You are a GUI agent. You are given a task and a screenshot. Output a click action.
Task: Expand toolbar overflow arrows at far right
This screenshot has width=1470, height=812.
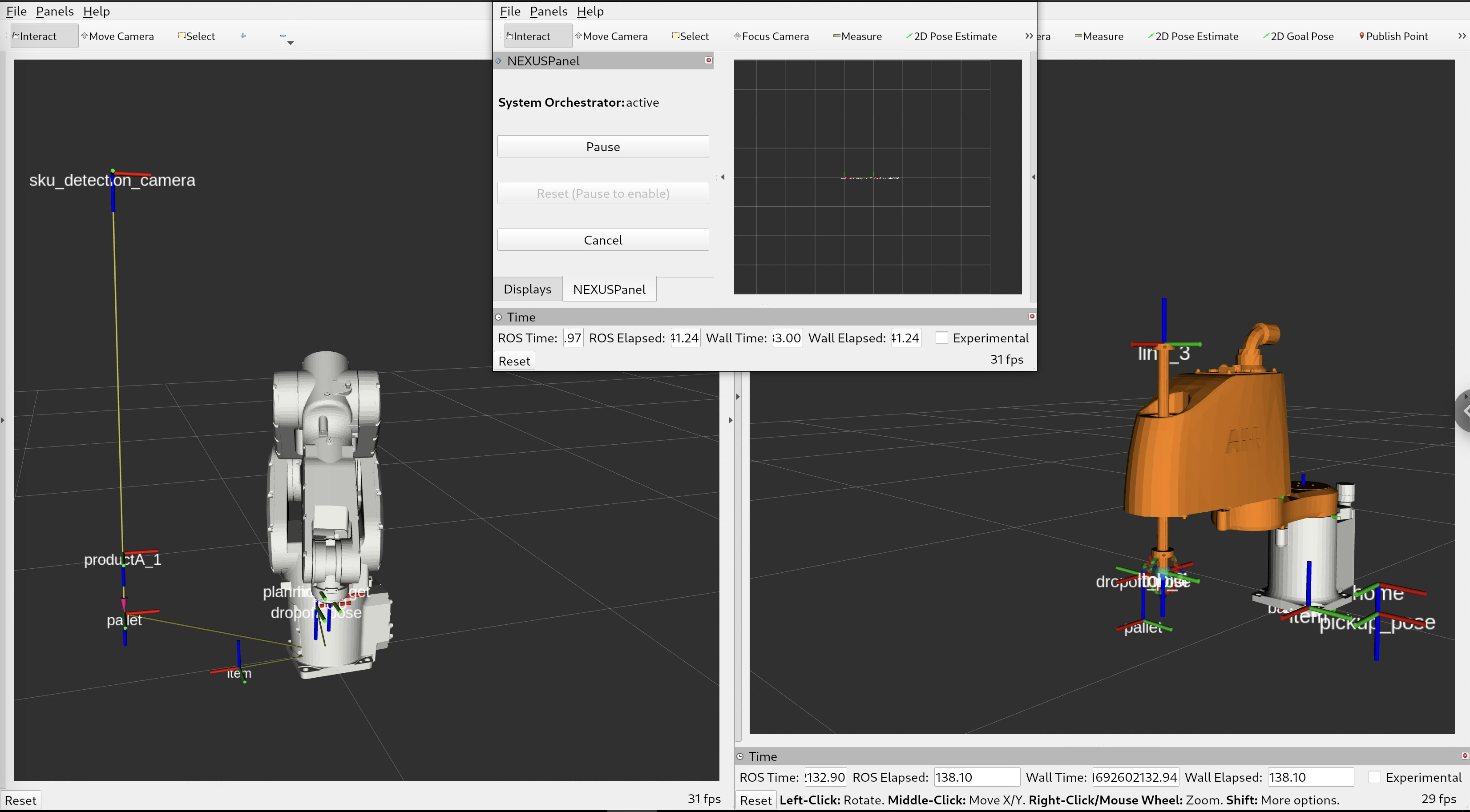[1462, 36]
